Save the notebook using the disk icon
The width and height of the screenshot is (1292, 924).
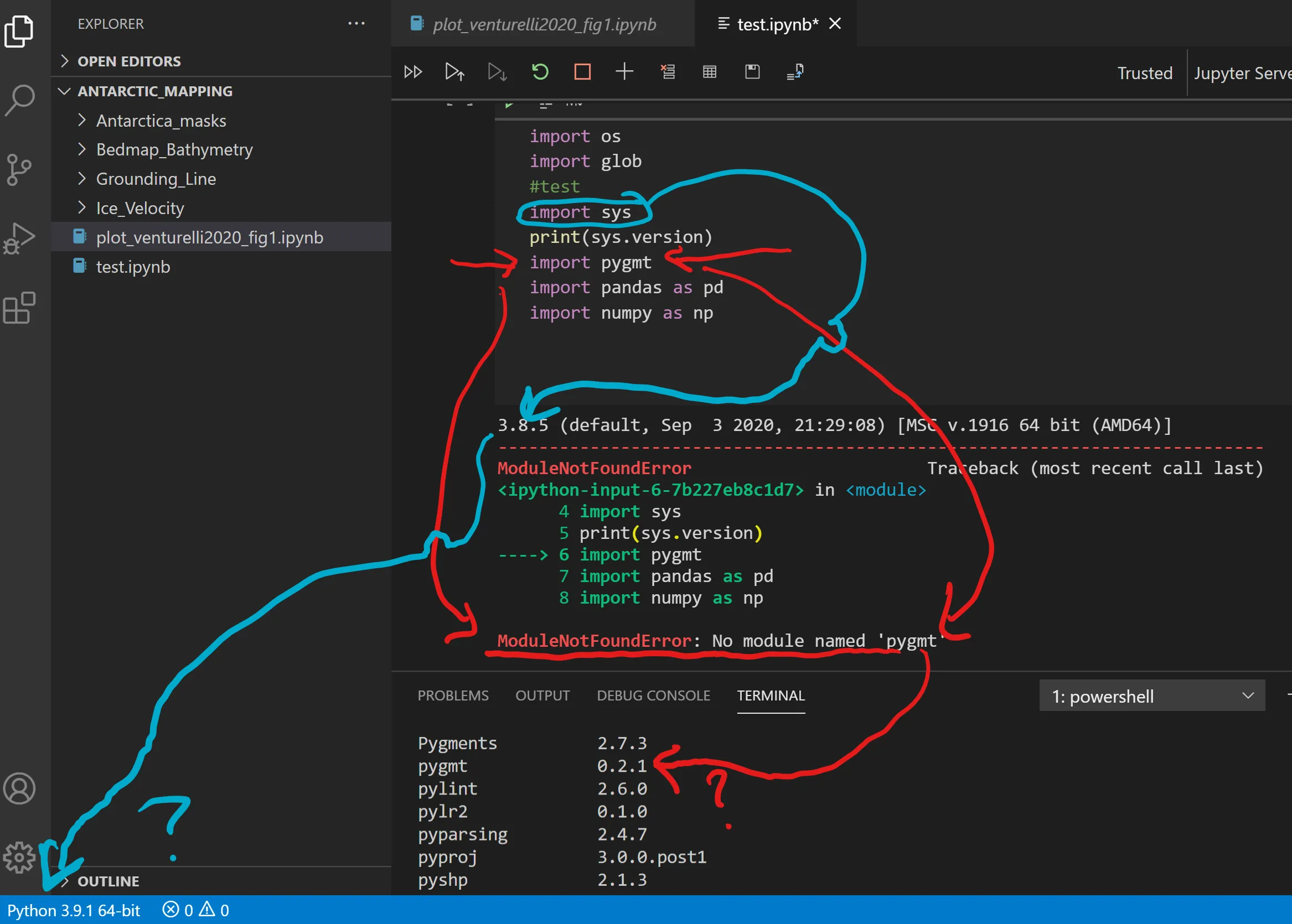coord(752,72)
